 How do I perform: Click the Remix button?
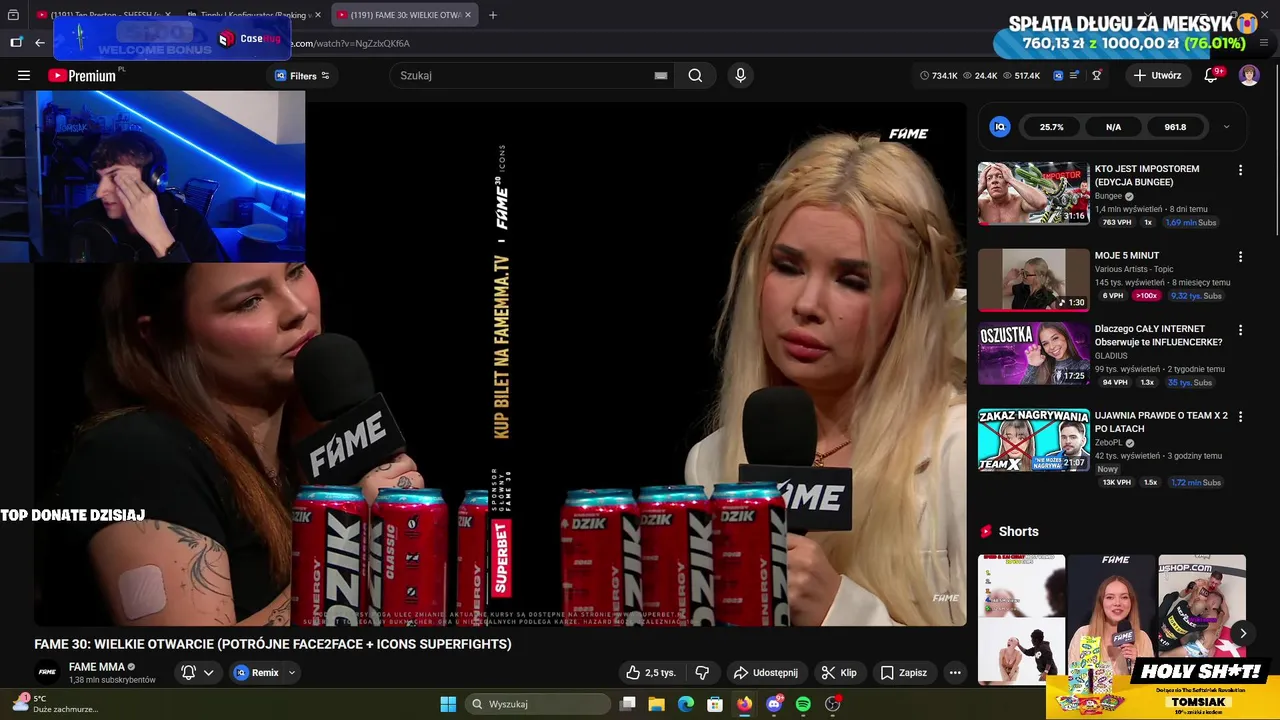(255, 673)
